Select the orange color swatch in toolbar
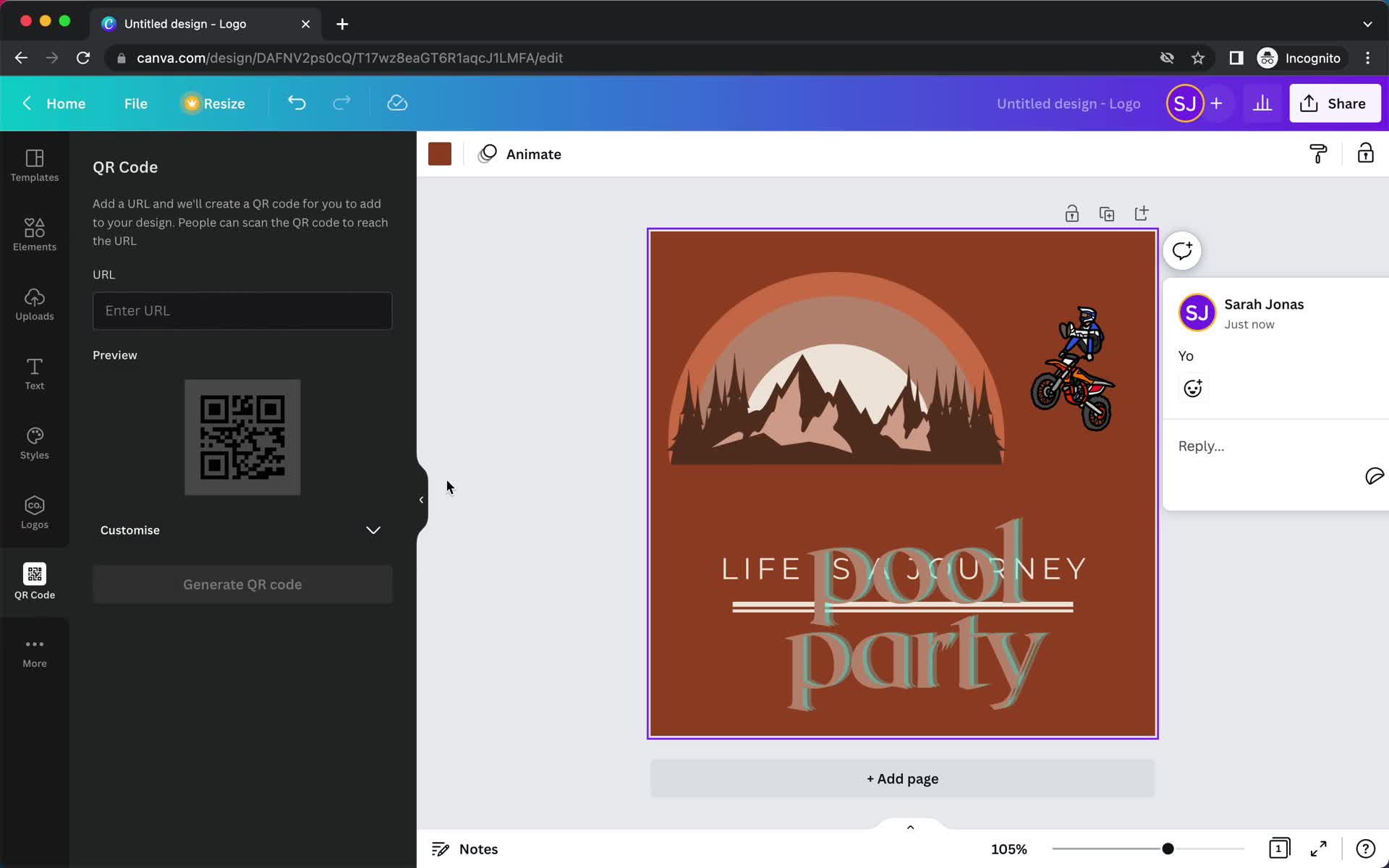1389x868 pixels. (440, 154)
